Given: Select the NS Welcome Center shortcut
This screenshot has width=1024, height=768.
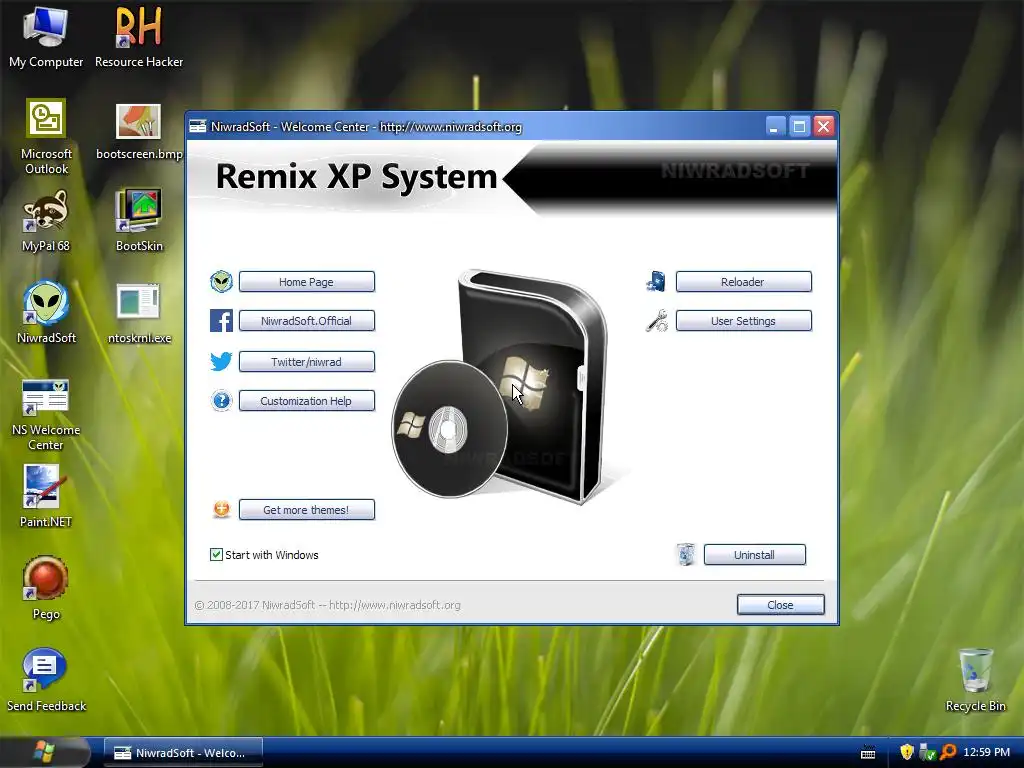Looking at the screenshot, I should click(46, 413).
